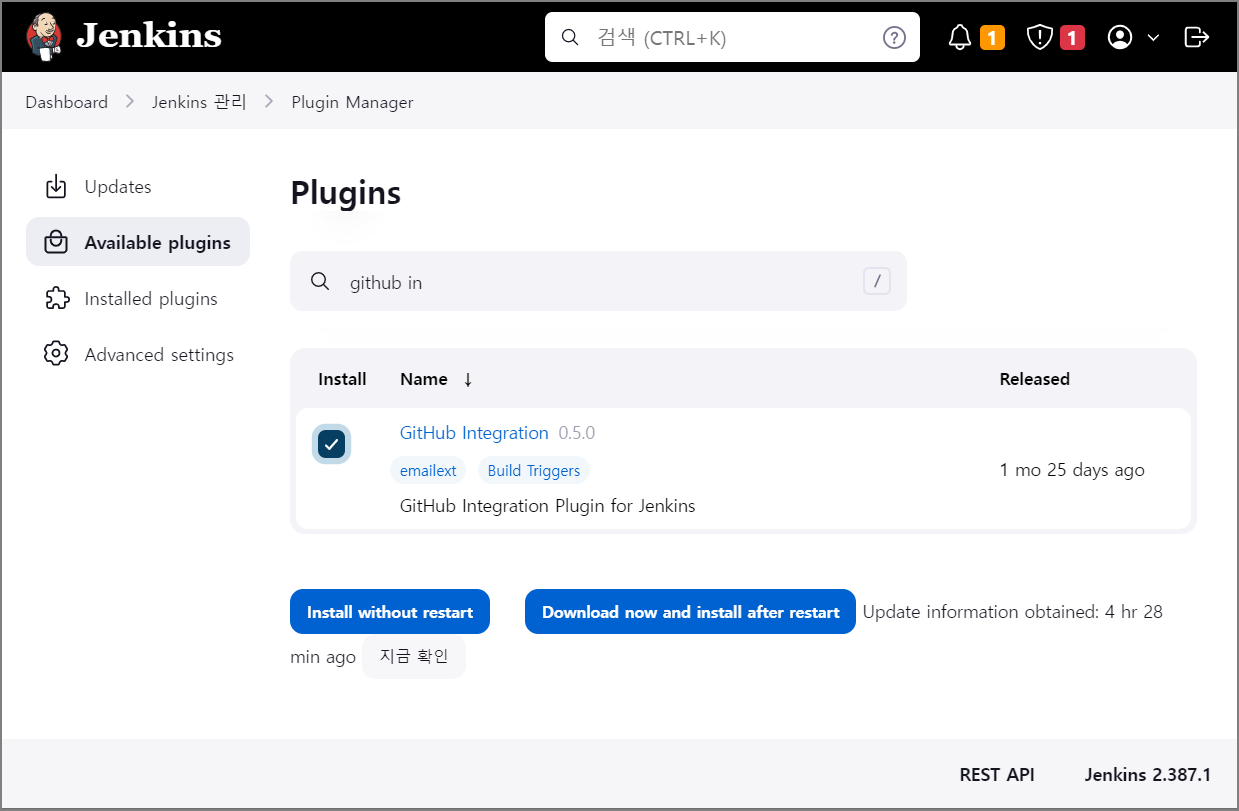Click Install without restart button
This screenshot has height=811, width=1239.
[390, 612]
